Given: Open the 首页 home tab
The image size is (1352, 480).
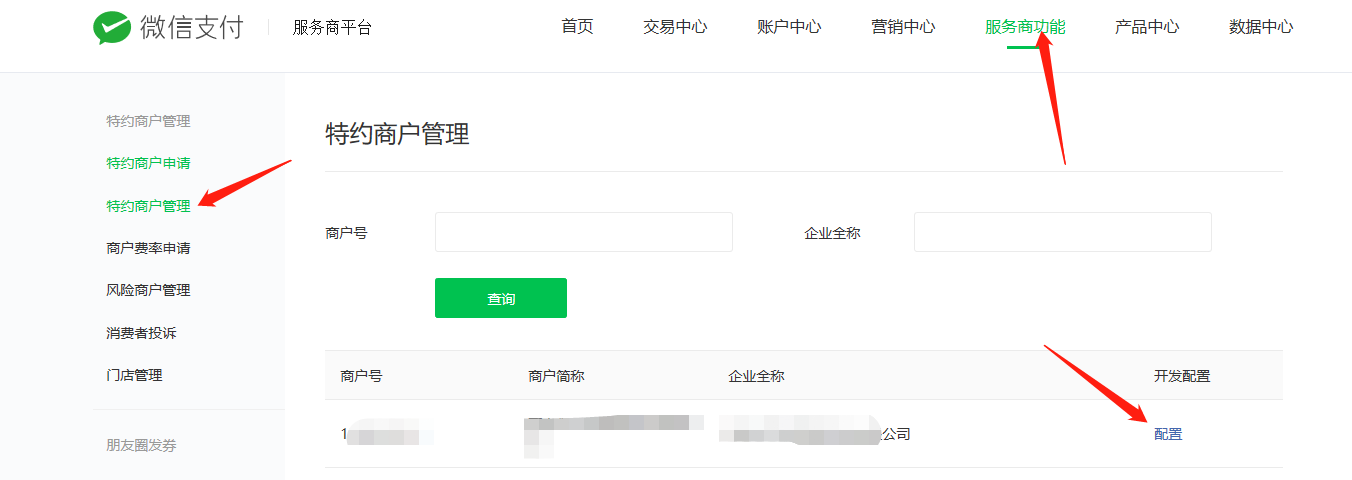Looking at the screenshot, I should click(577, 27).
